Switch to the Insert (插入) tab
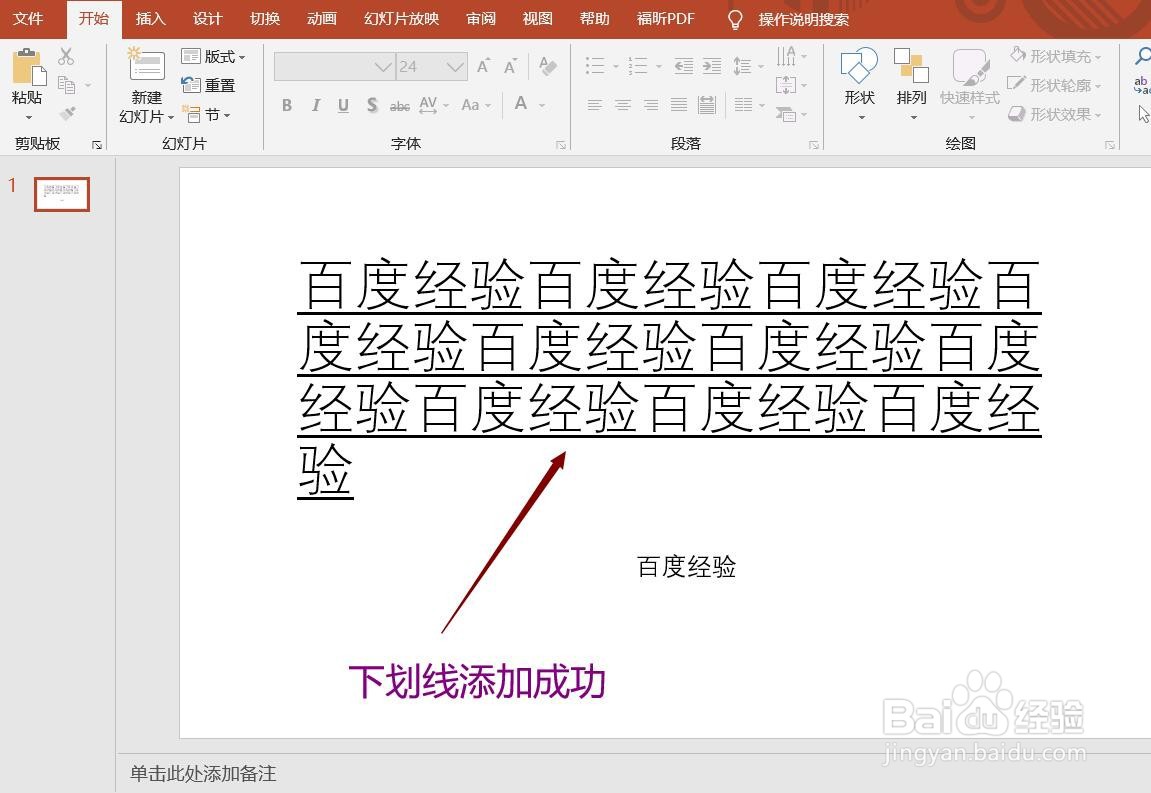The width and height of the screenshot is (1151, 793). click(x=150, y=19)
